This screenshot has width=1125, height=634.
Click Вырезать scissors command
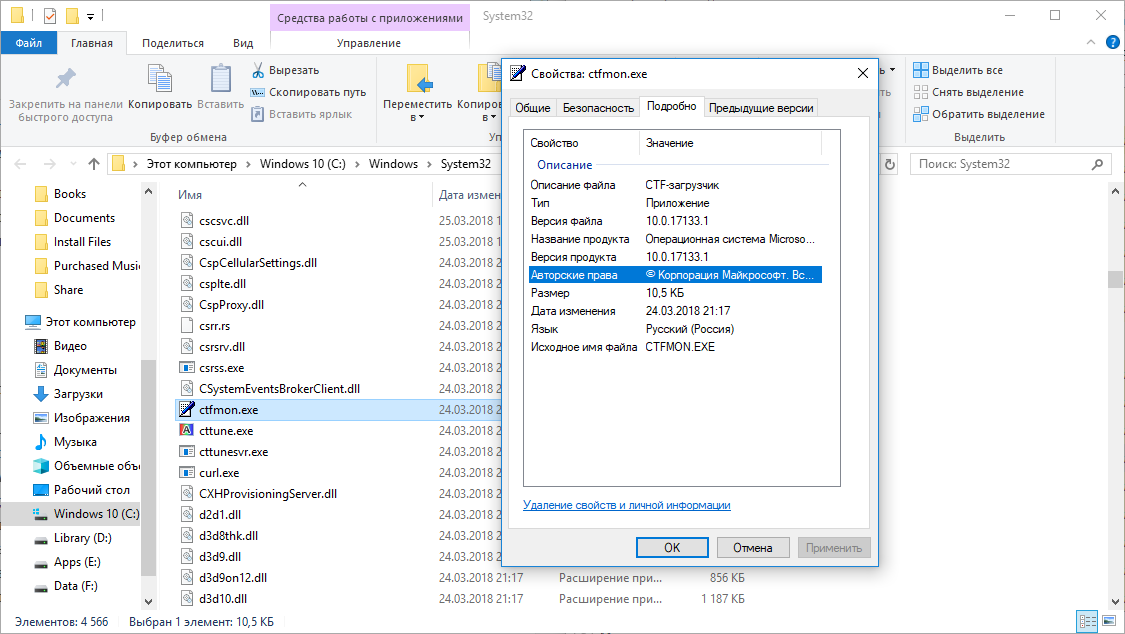(x=285, y=70)
